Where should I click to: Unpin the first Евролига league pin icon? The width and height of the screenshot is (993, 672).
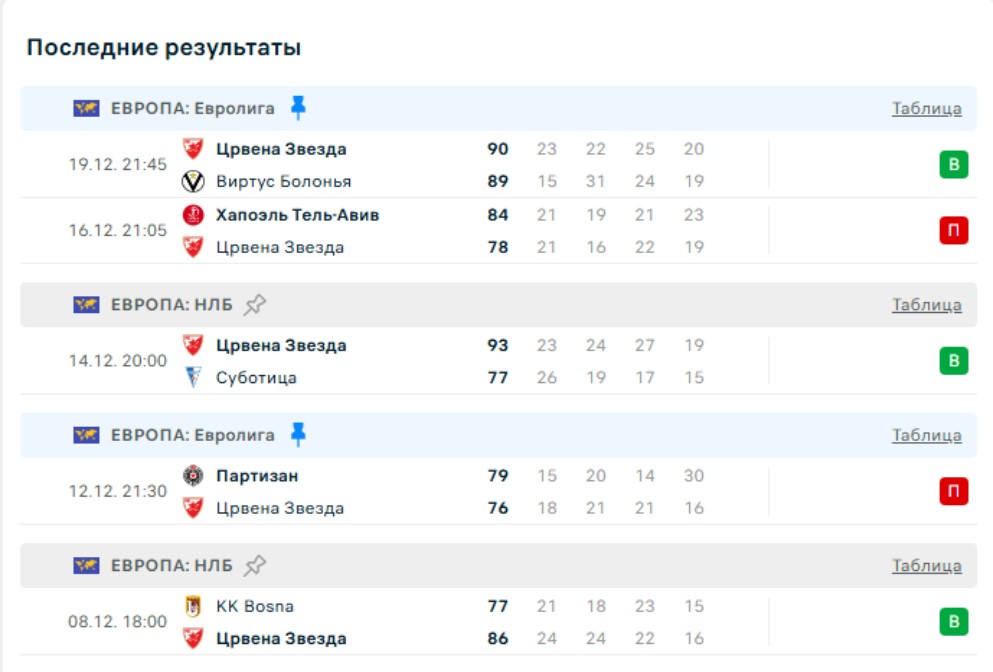coord(297,108)
